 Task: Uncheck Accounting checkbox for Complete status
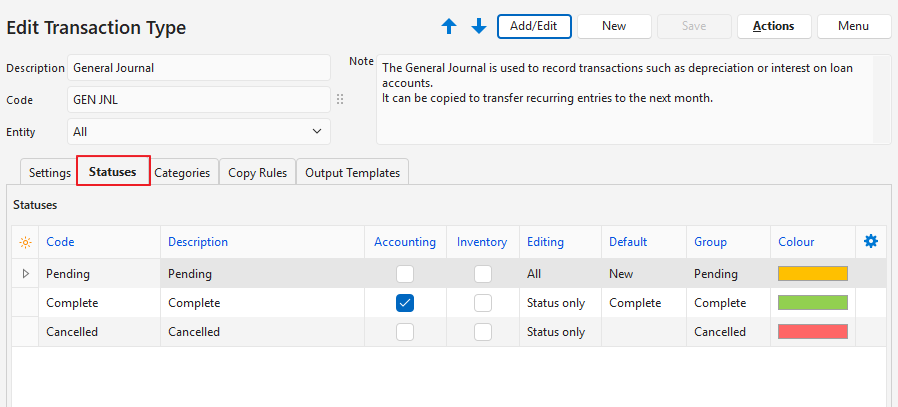[x=405, y=303]
